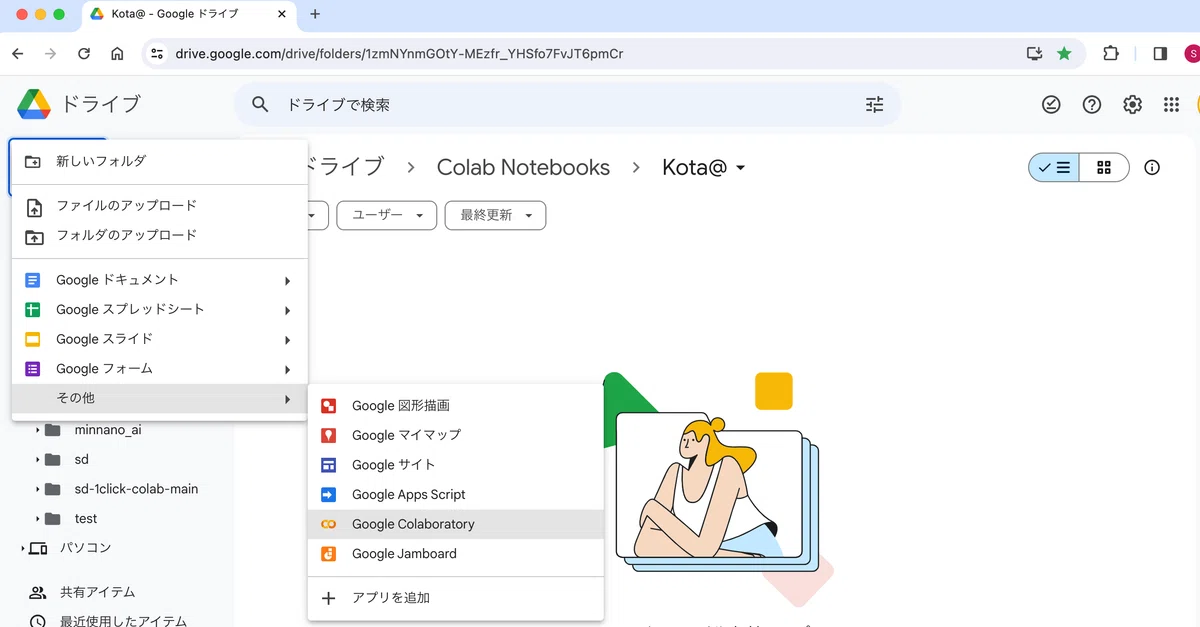Click the file upload icon in menu

click(33, 206)
